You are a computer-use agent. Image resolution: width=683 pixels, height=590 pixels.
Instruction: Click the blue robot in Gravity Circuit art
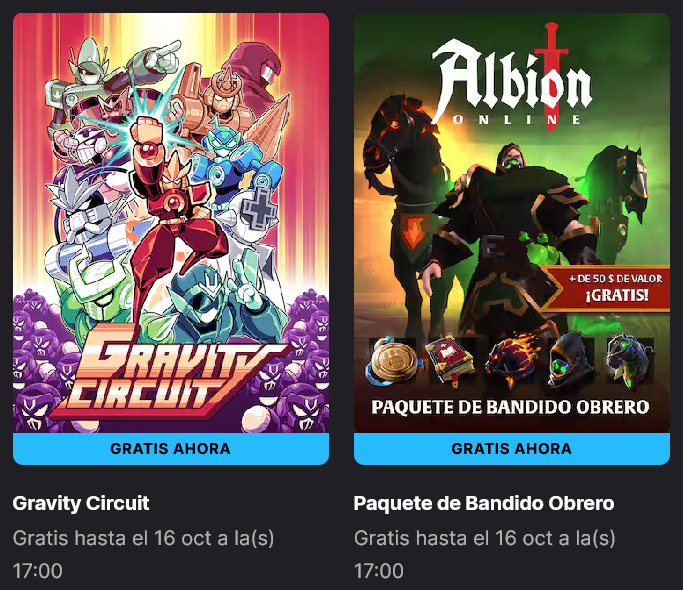(x=231, y=161)
